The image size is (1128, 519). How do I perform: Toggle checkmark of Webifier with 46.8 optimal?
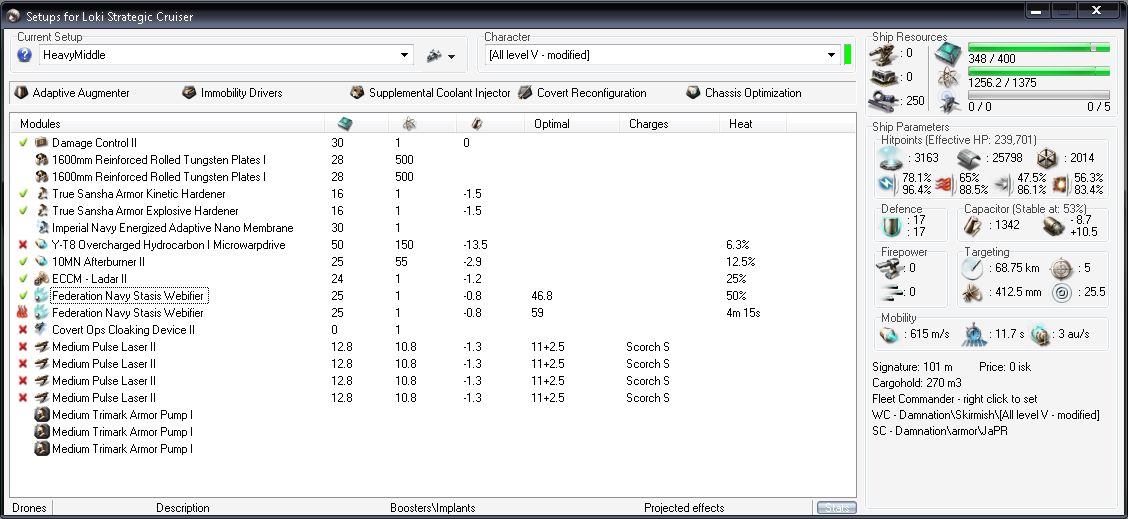[x=23, y=295]
